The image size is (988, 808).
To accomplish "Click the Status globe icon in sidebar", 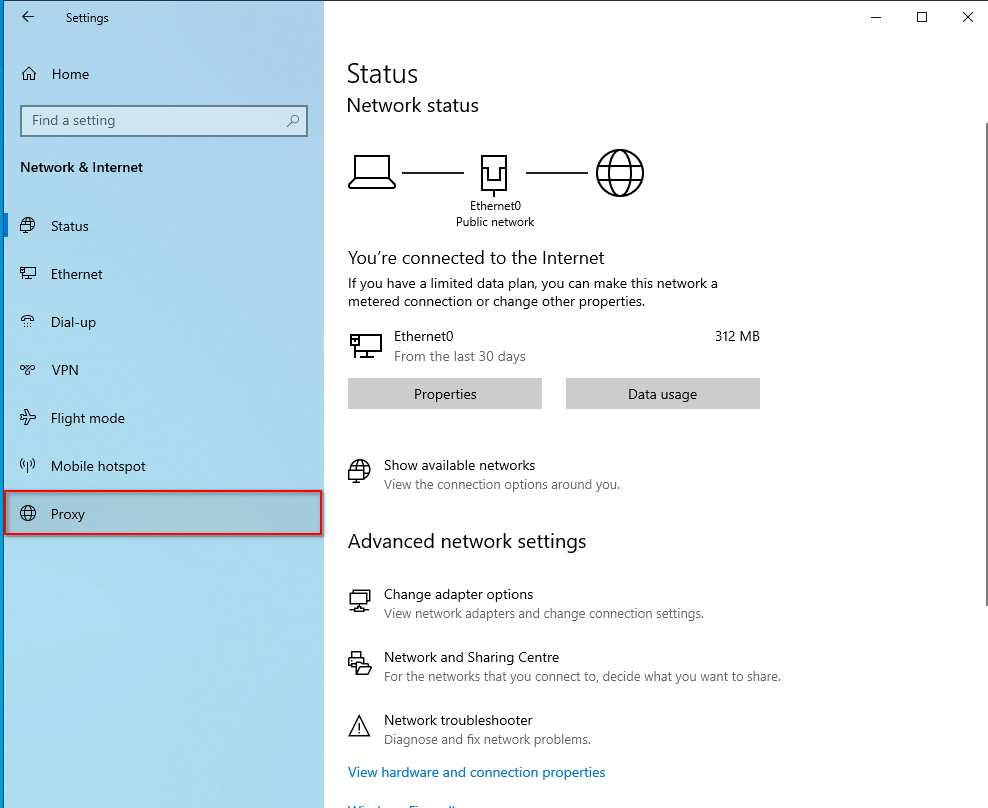I will click(x=28, y=226).
